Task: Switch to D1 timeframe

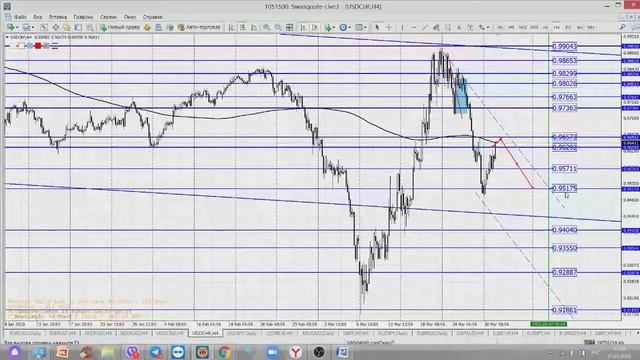Action: (x=568, y=27)
